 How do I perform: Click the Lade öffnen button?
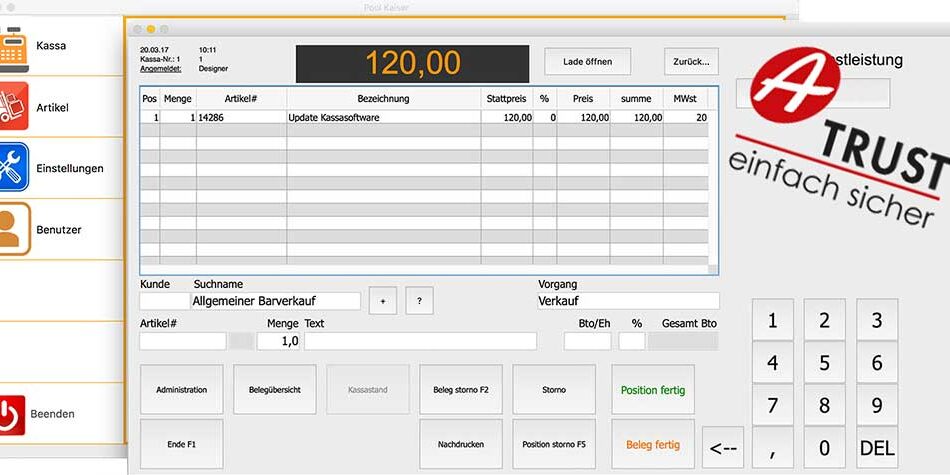click(587, 62)
